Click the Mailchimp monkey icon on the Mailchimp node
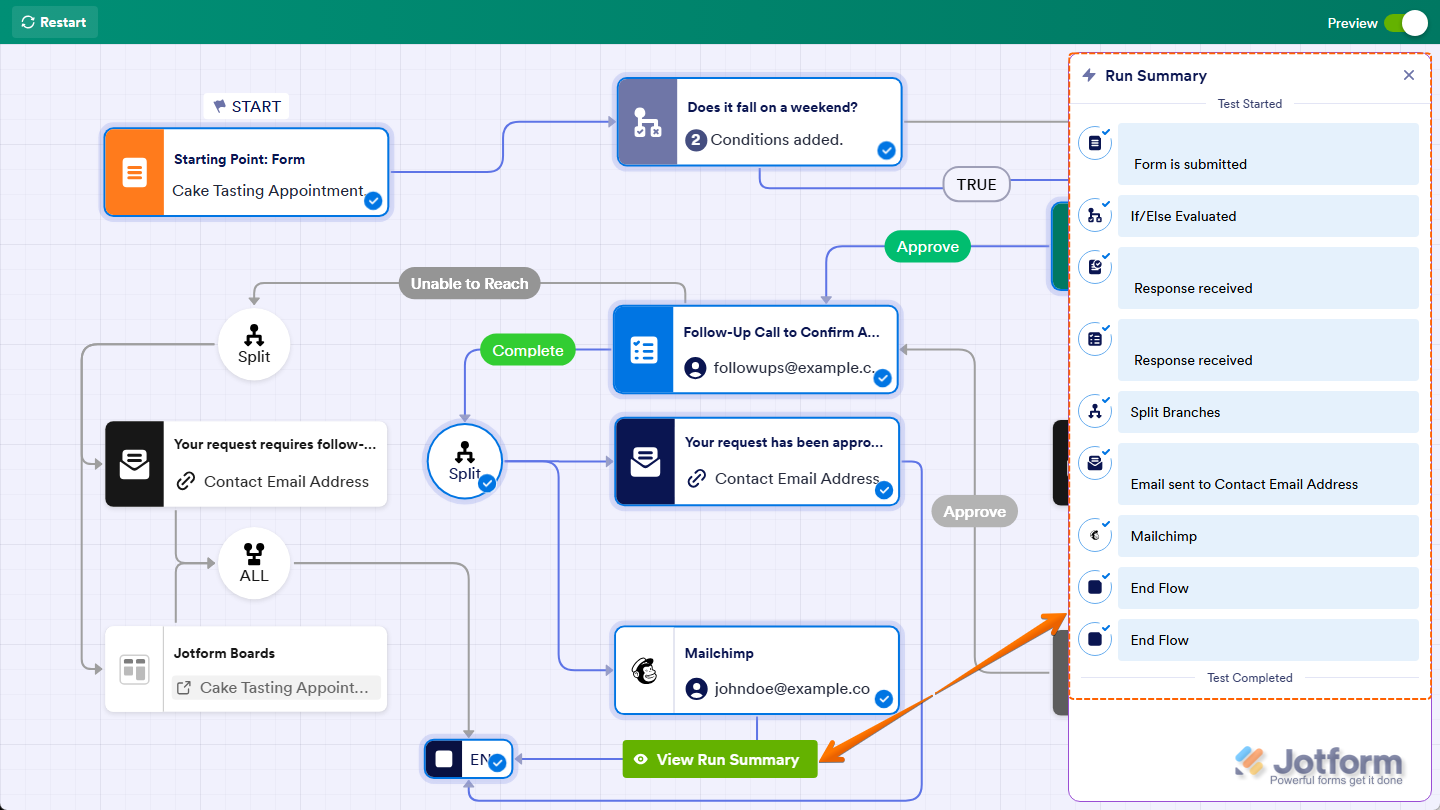 [645, 670]
